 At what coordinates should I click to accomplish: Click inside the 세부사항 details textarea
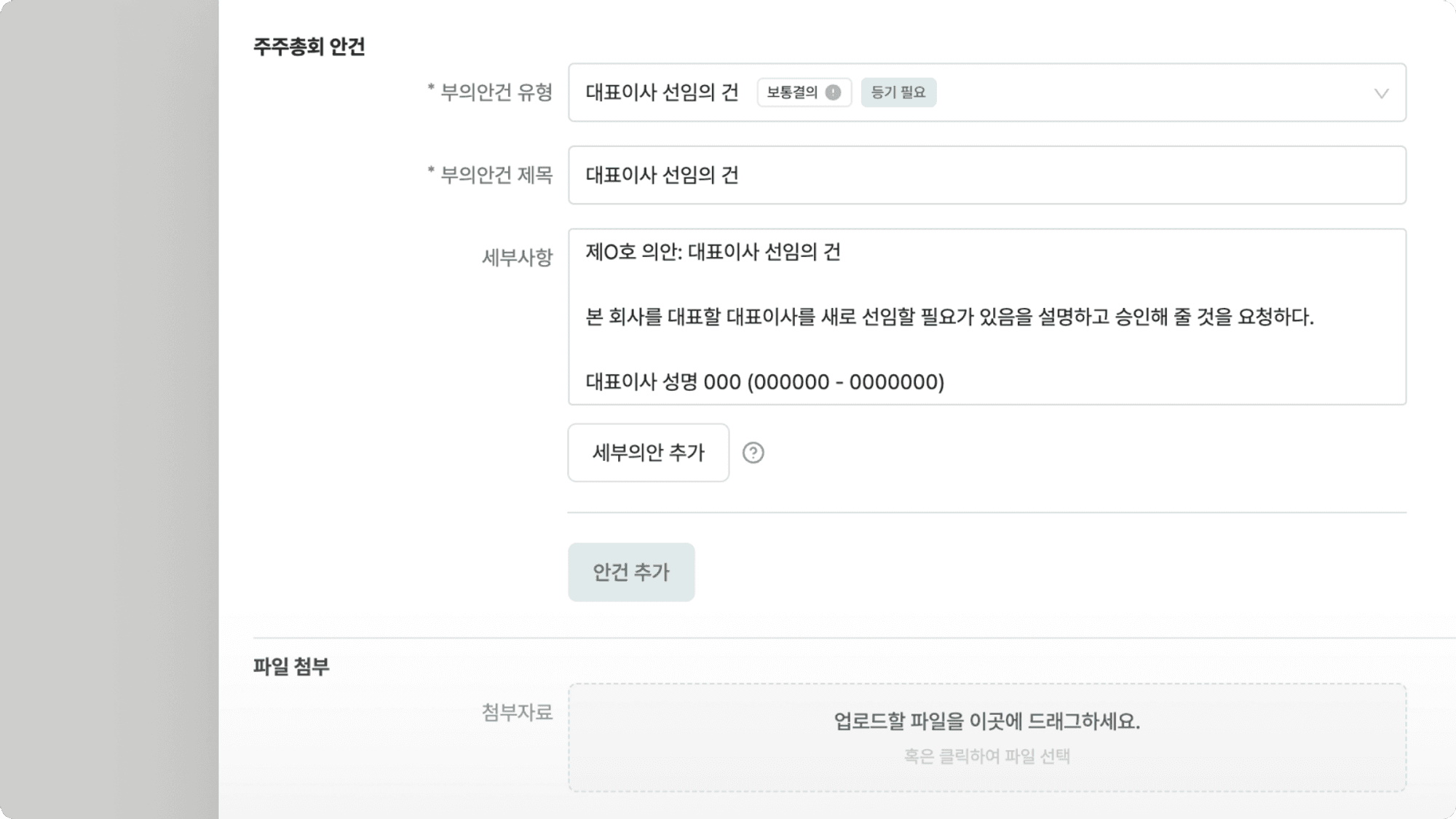pos(986,317)
